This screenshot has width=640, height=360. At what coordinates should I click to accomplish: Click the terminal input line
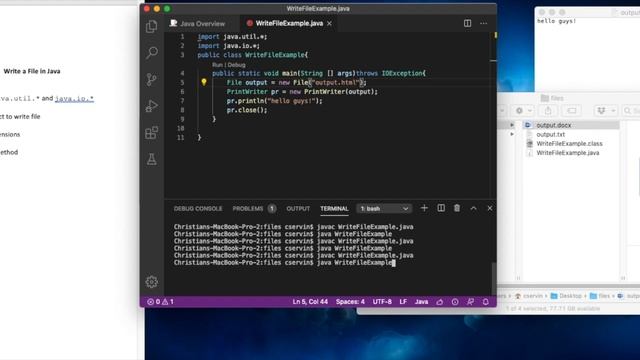click(284, 263)
